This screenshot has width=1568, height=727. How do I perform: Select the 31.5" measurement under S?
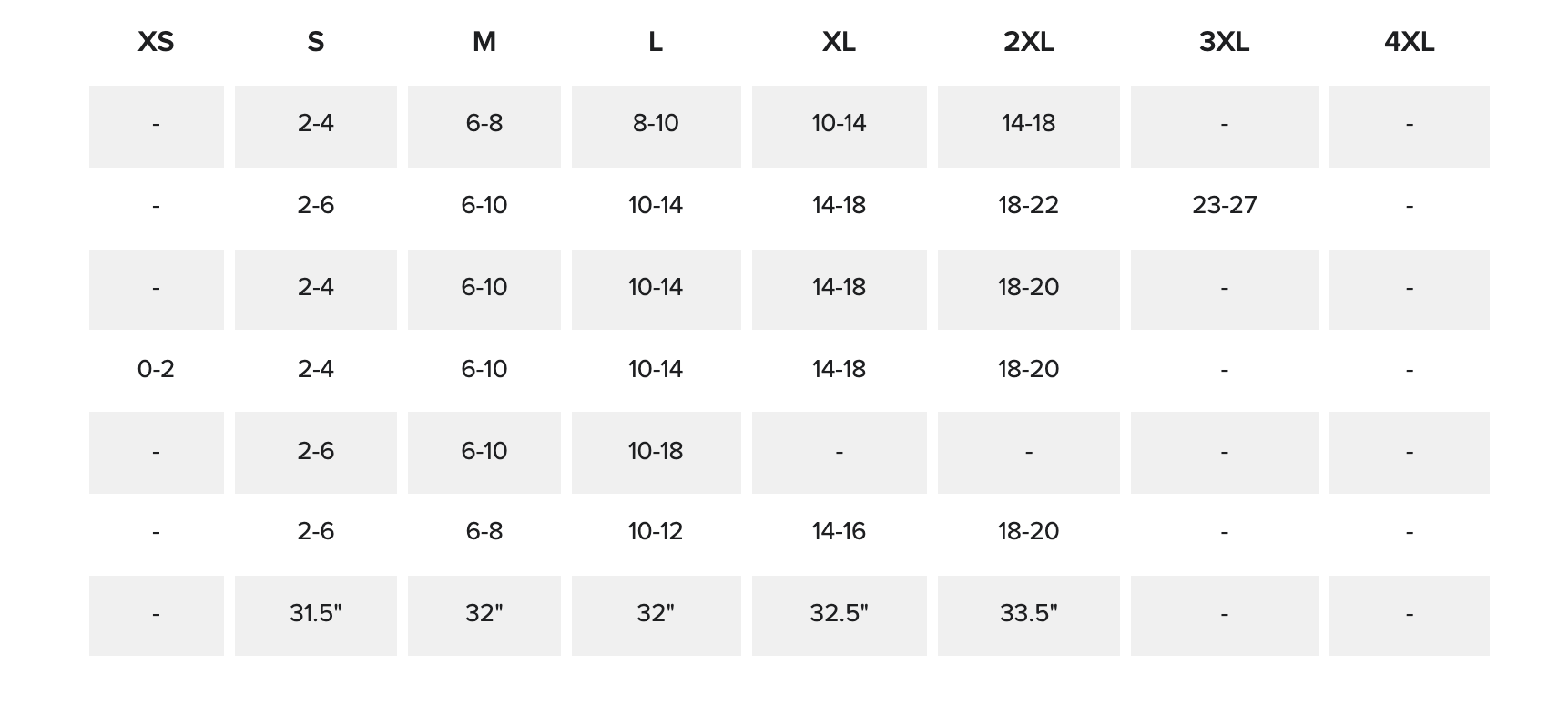tap(315, 614)
